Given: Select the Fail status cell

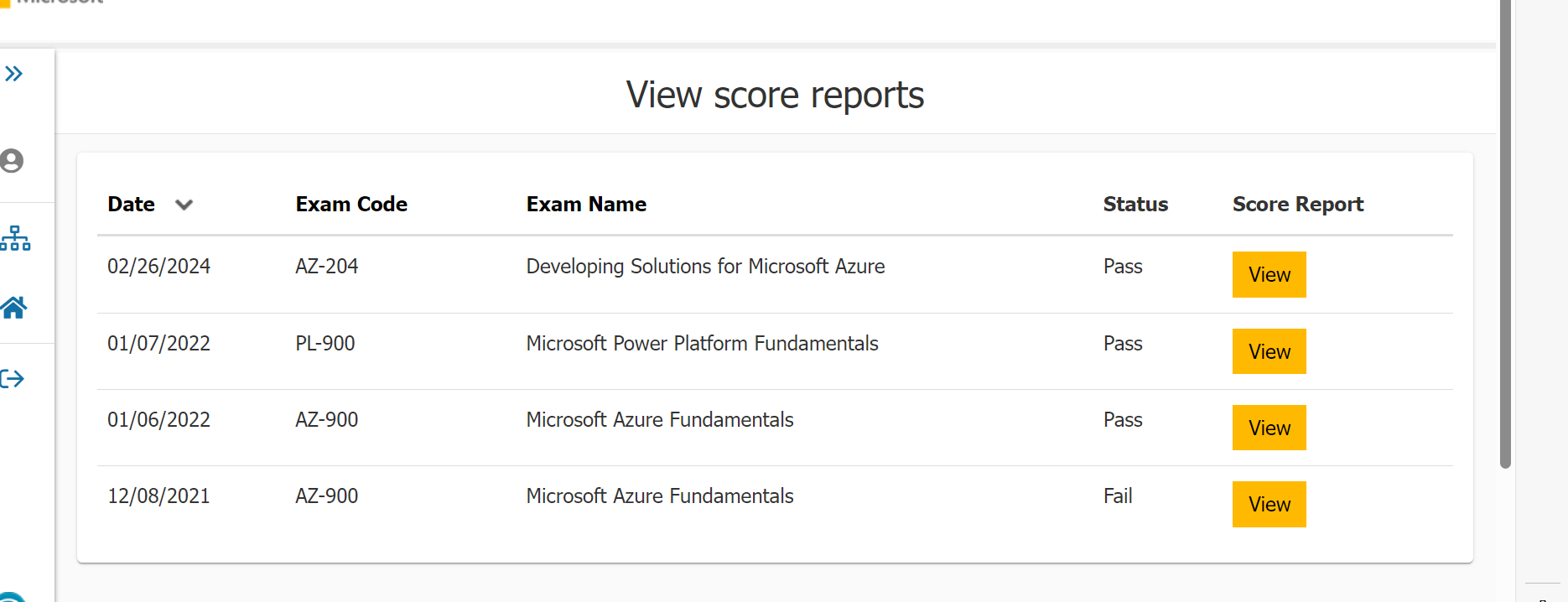Looking at the screenshot, I should tap(1118, 496).
